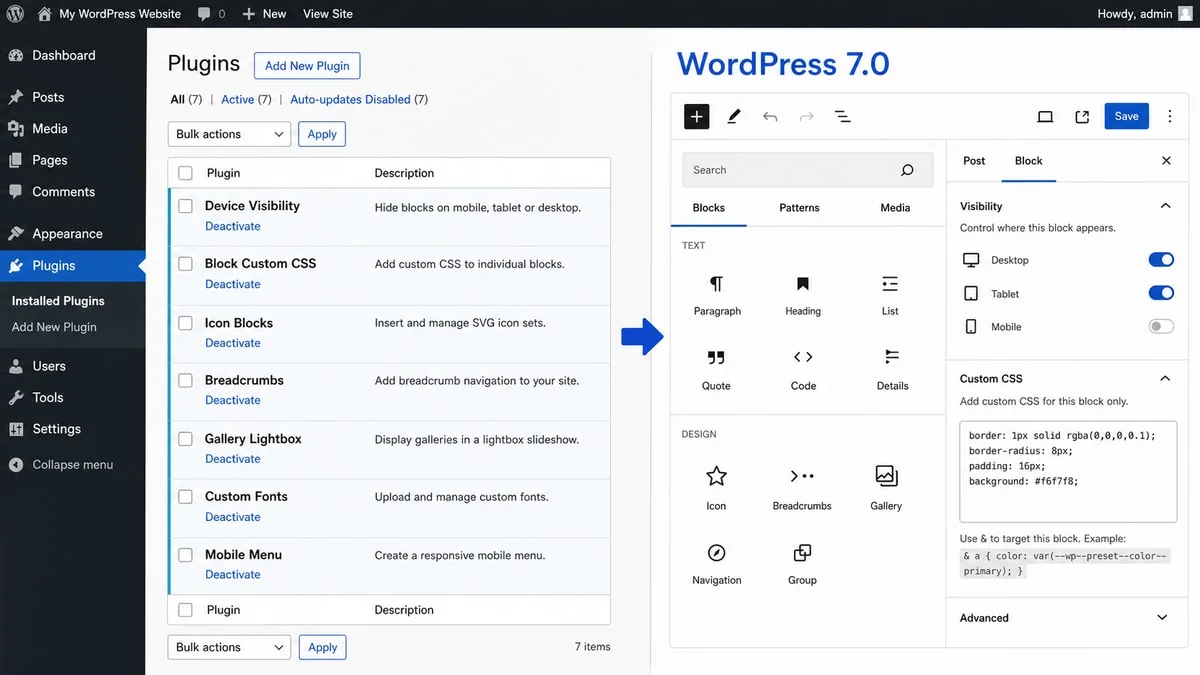Click the block Search input field
Screen dimensions: 1200x675
[807, 170]
